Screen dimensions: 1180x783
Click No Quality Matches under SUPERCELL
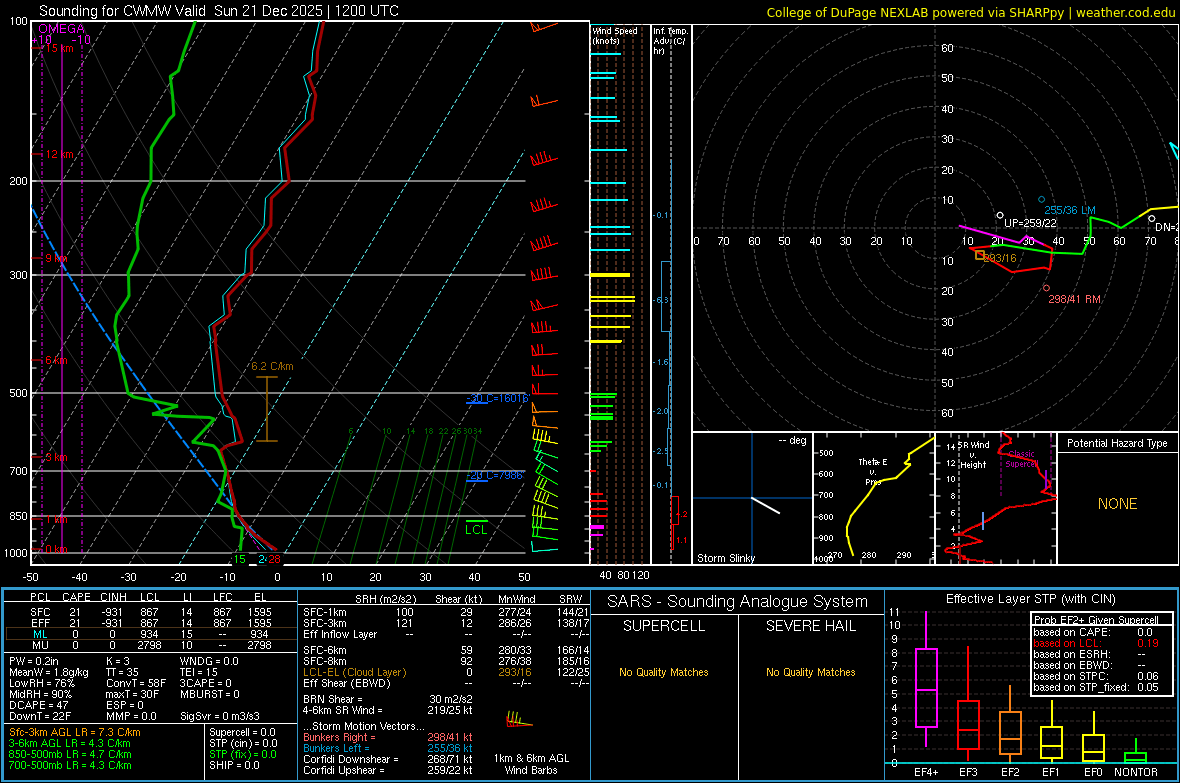pyautogui.click(x=664, y=672)
